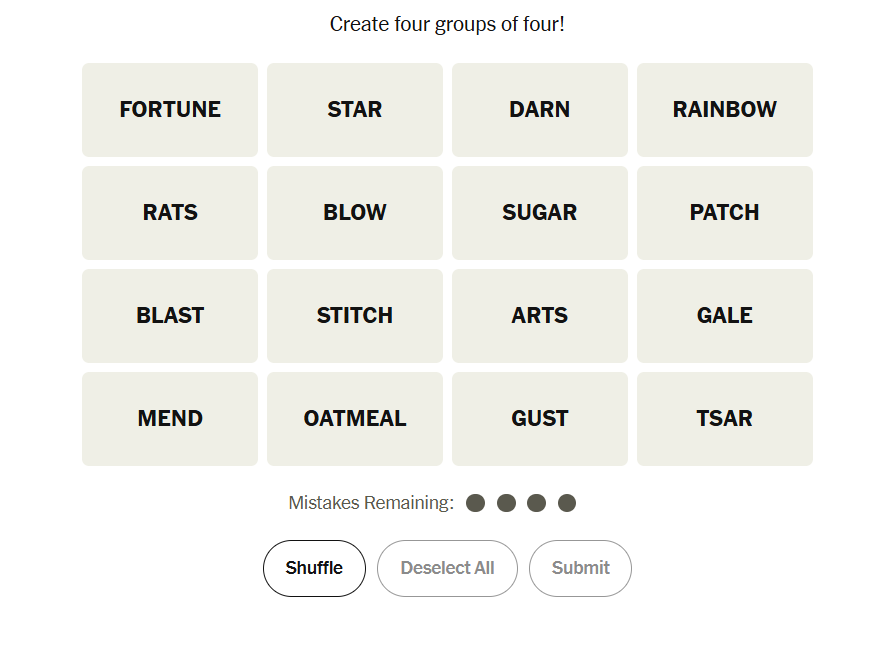Submit the current selection
Viewport: 893px width, 646px height.
(580, 568)
